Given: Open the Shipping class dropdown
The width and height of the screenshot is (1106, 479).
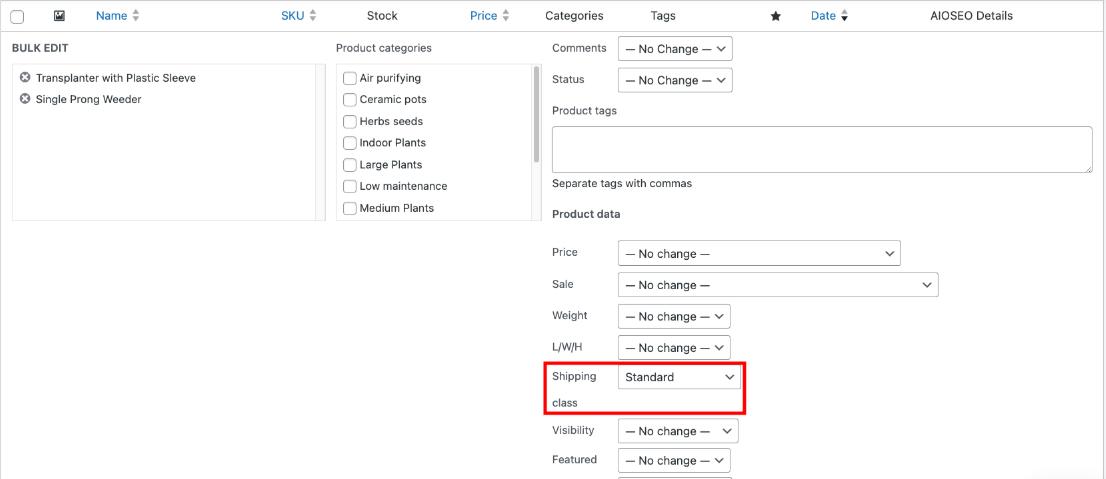Looking at the screenshot, I should click(679, 377).
